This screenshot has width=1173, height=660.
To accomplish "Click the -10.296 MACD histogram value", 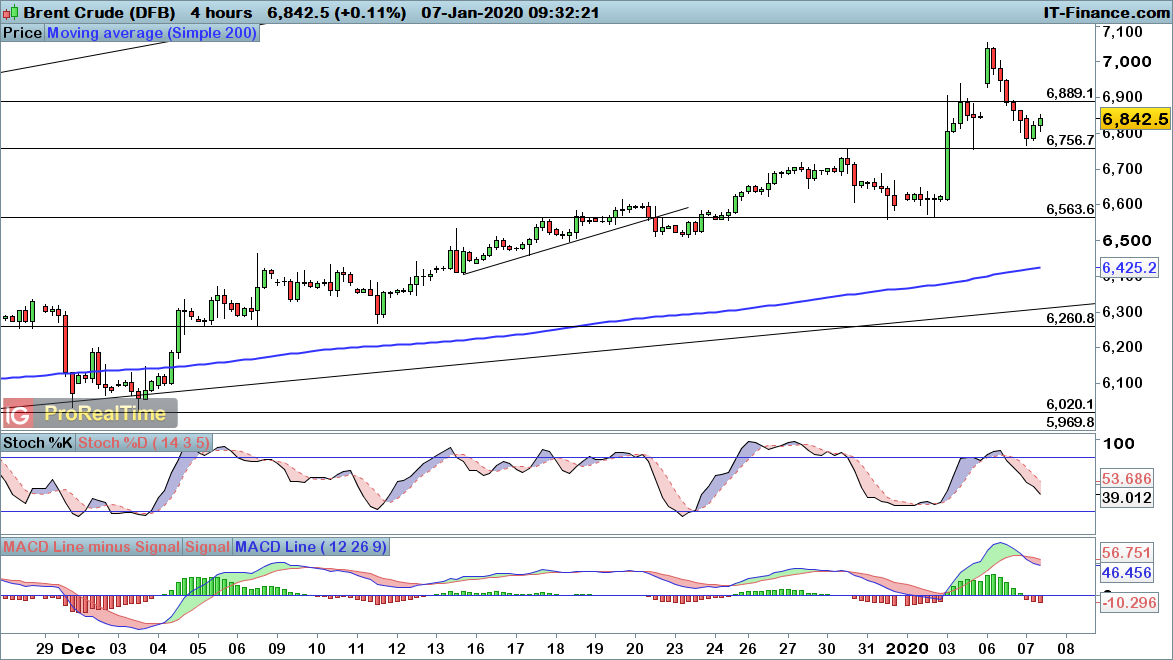I will tap(1128, 602).
